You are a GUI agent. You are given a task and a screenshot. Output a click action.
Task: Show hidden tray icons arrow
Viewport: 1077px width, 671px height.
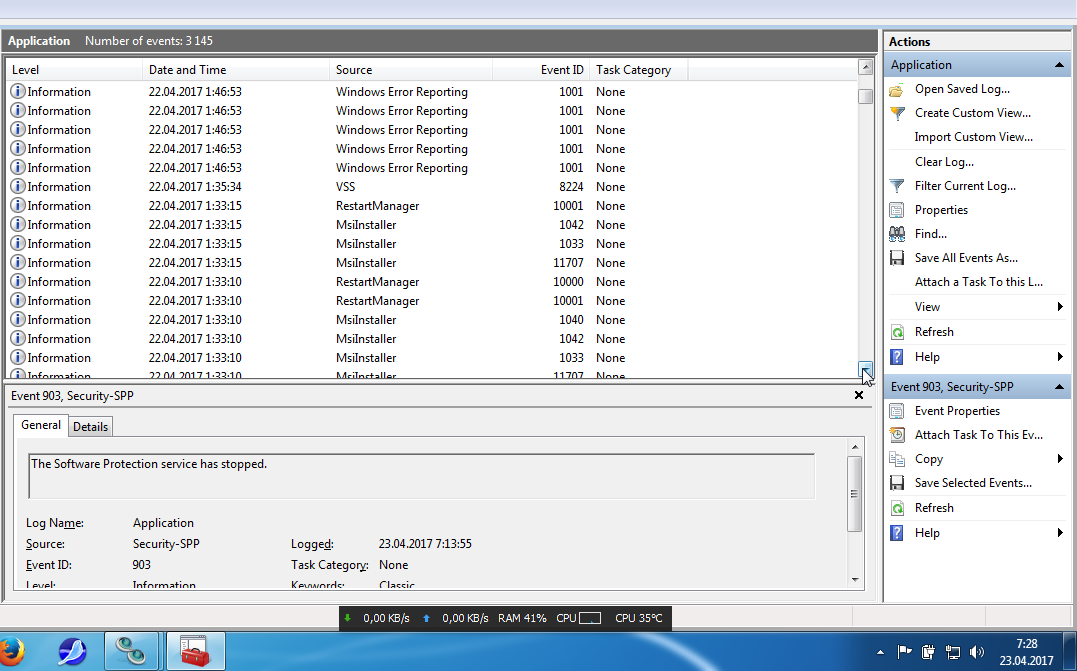(x=881, y=652)
